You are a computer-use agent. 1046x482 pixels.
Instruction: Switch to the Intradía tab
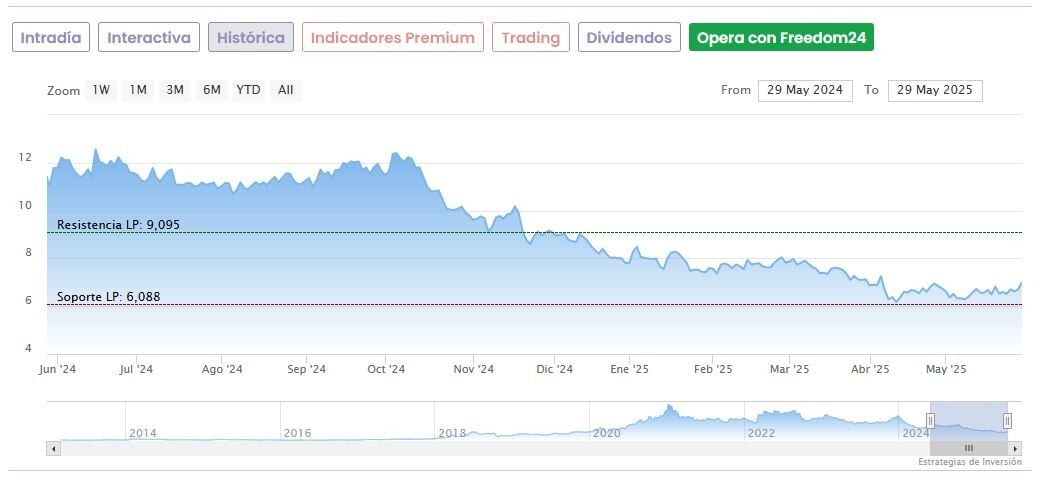coord(51,38)
